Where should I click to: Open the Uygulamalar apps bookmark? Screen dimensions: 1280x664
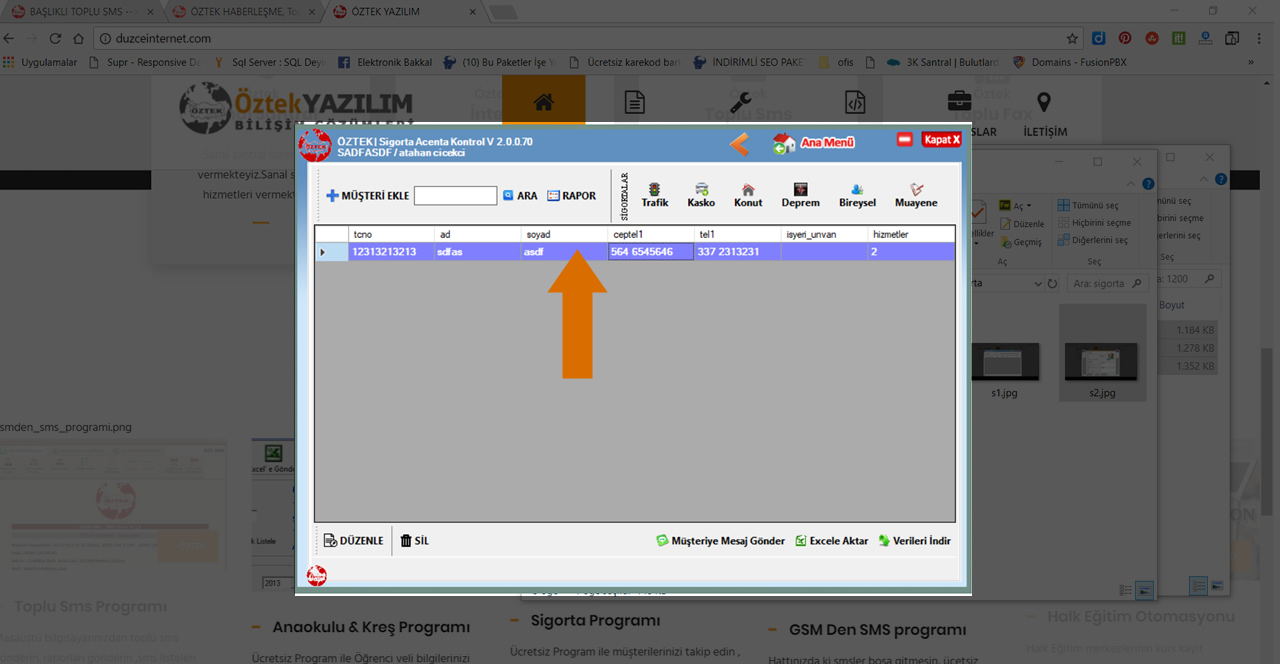pyautogui.click(x=41, y=62)
